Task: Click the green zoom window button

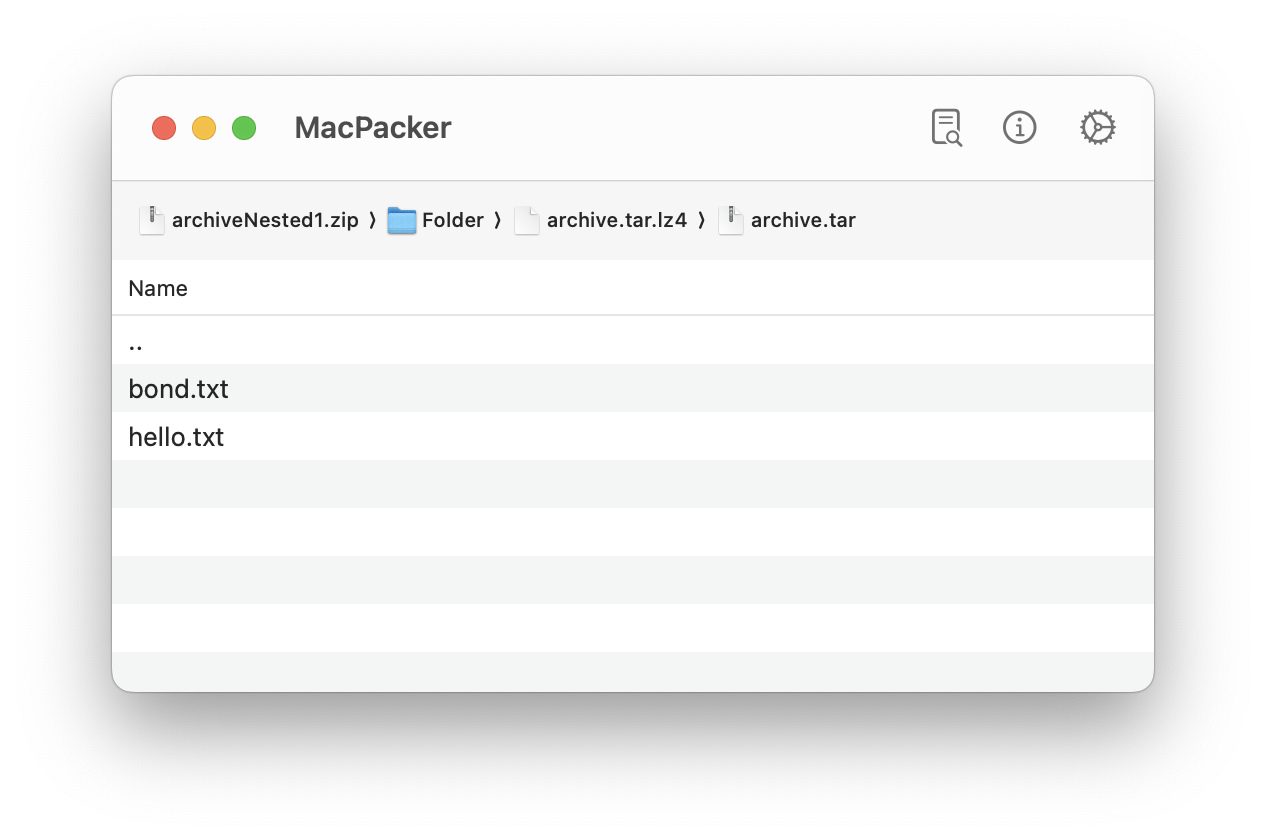Action: click(x=244, y=128)
